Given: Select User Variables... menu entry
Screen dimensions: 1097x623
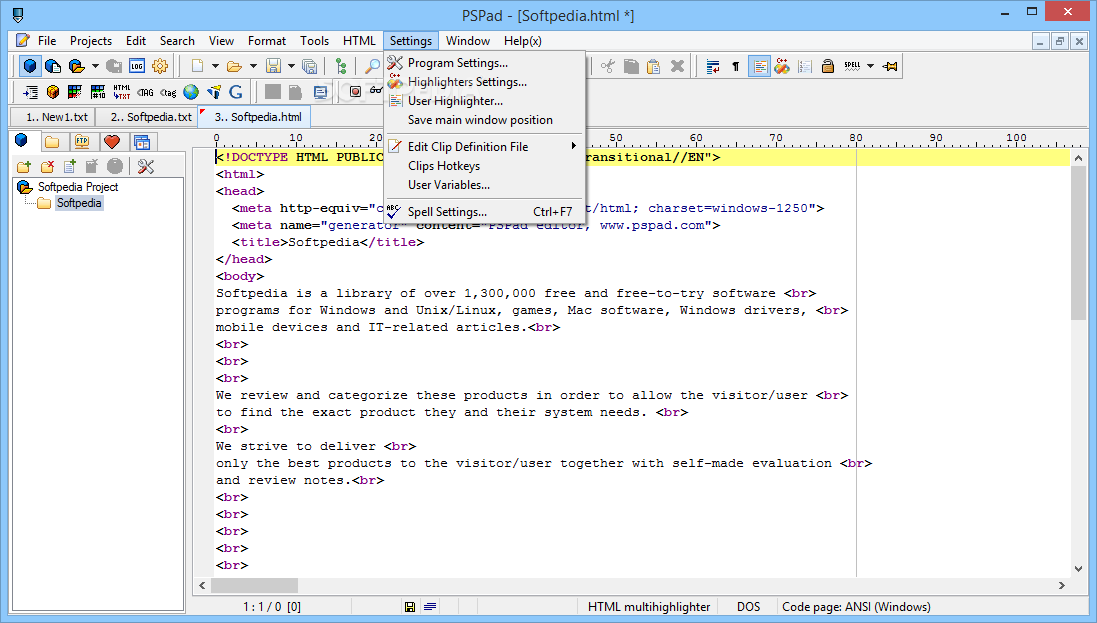Looking at the screenshot, I should click(484, 185).
